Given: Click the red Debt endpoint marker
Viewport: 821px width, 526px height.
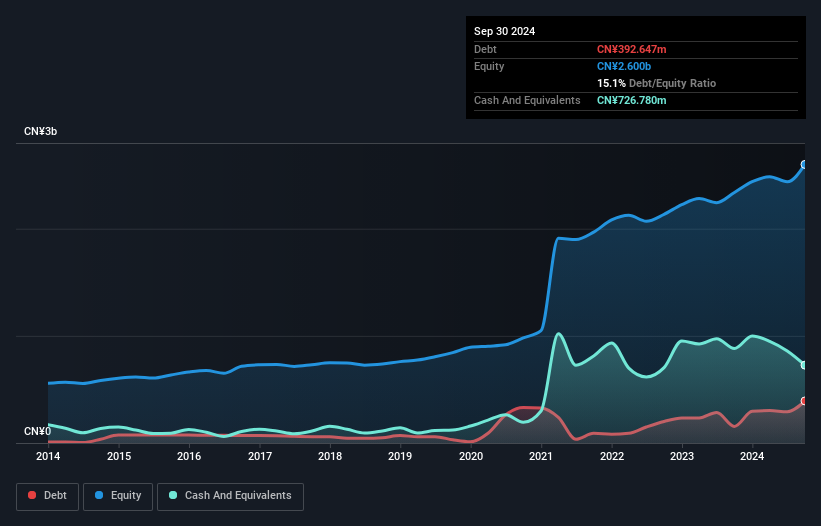Looking at the screenshot, I should coord(804,401).
